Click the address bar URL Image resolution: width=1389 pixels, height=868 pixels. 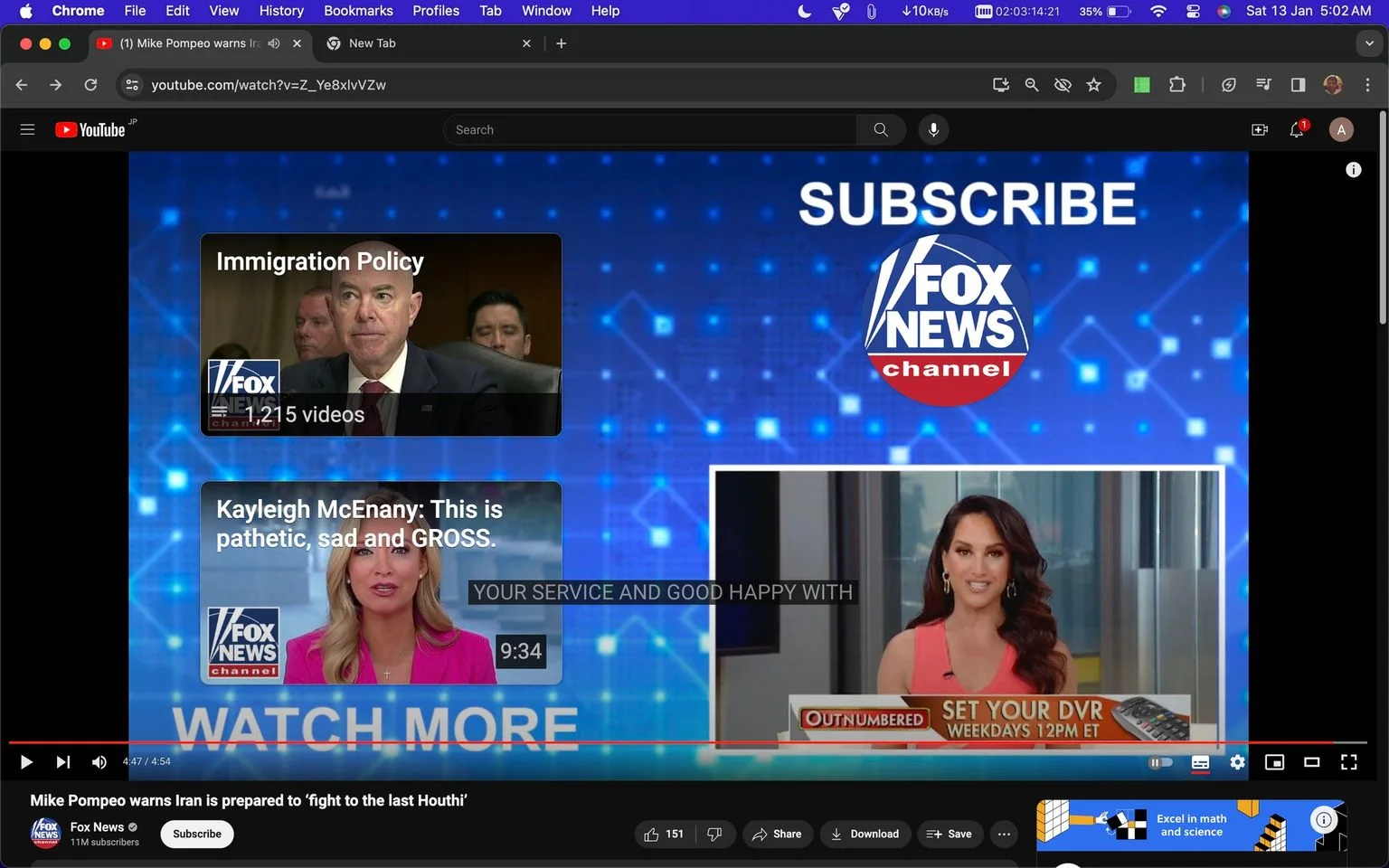pyautogui.click(x=269, y=85)
